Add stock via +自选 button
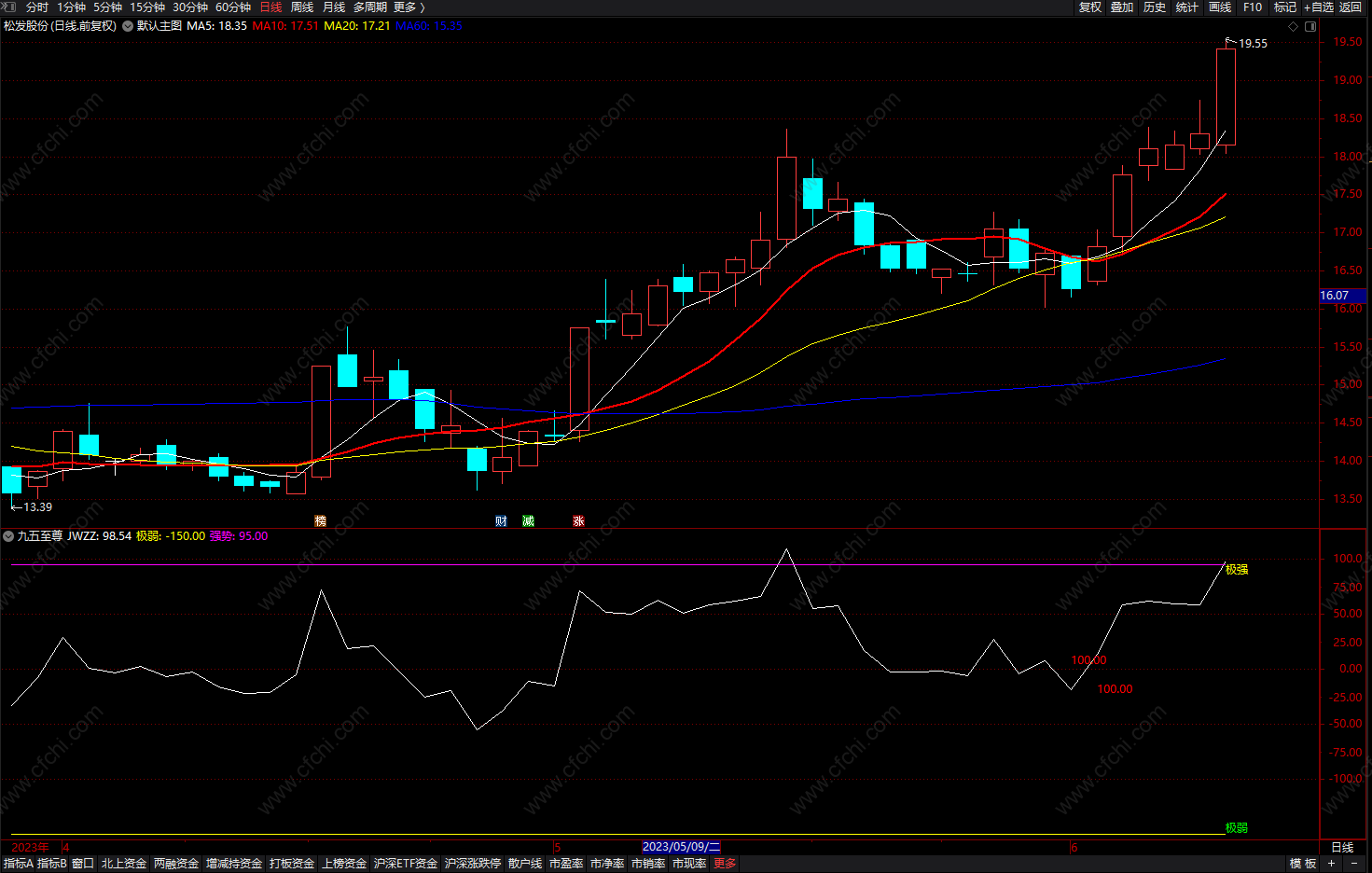The height and width of the screenshot is (873, 1372). coord(1319,7)
